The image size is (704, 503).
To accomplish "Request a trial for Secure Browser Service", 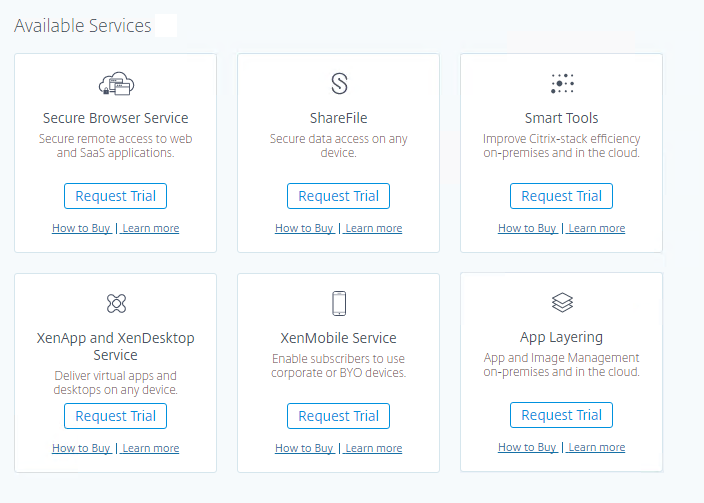I will [115, 196].
